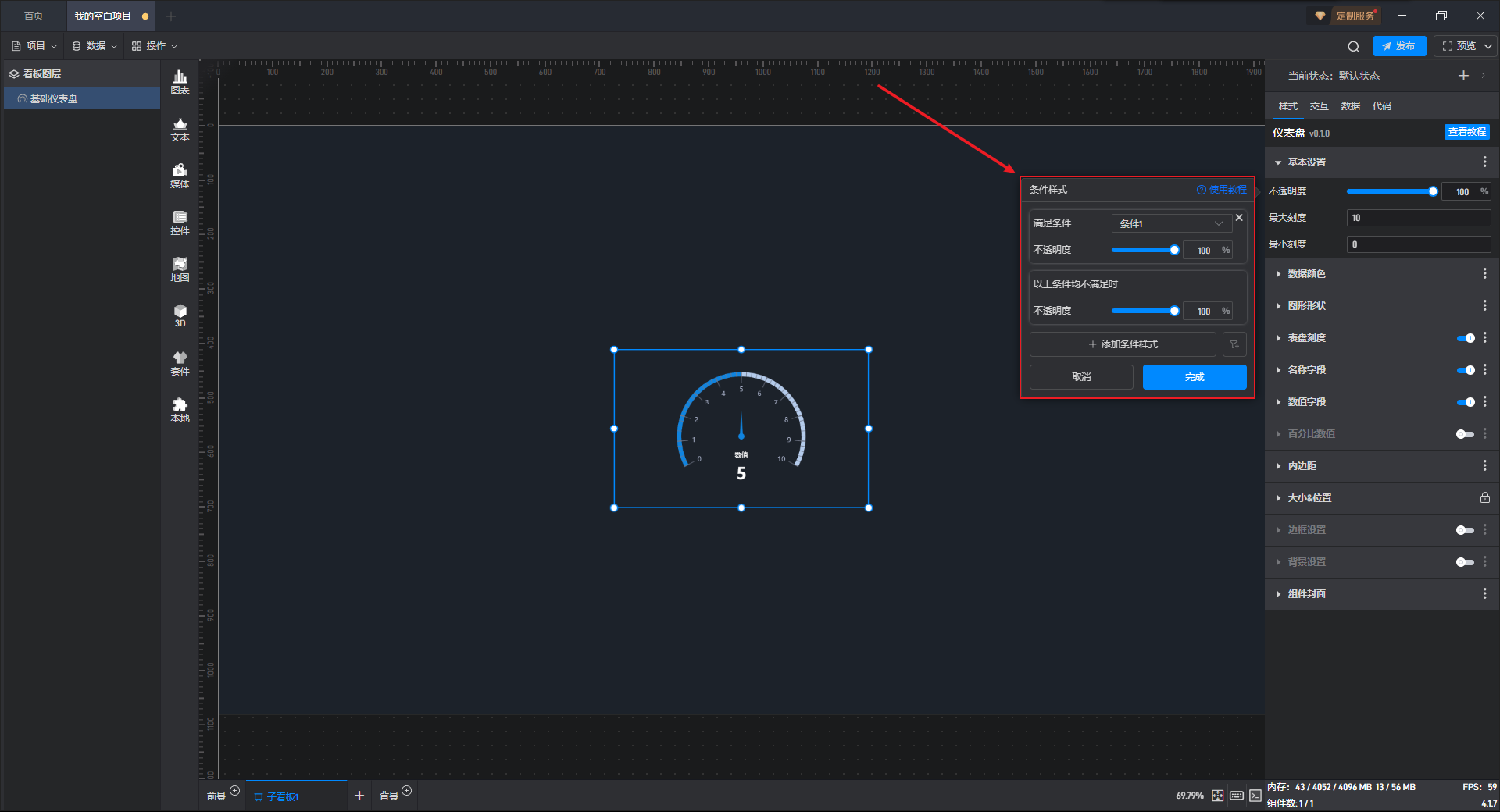The height and width of the screenshot is (812, 1500).
Task: Open the 3D components panel
Action: point(180,315)
